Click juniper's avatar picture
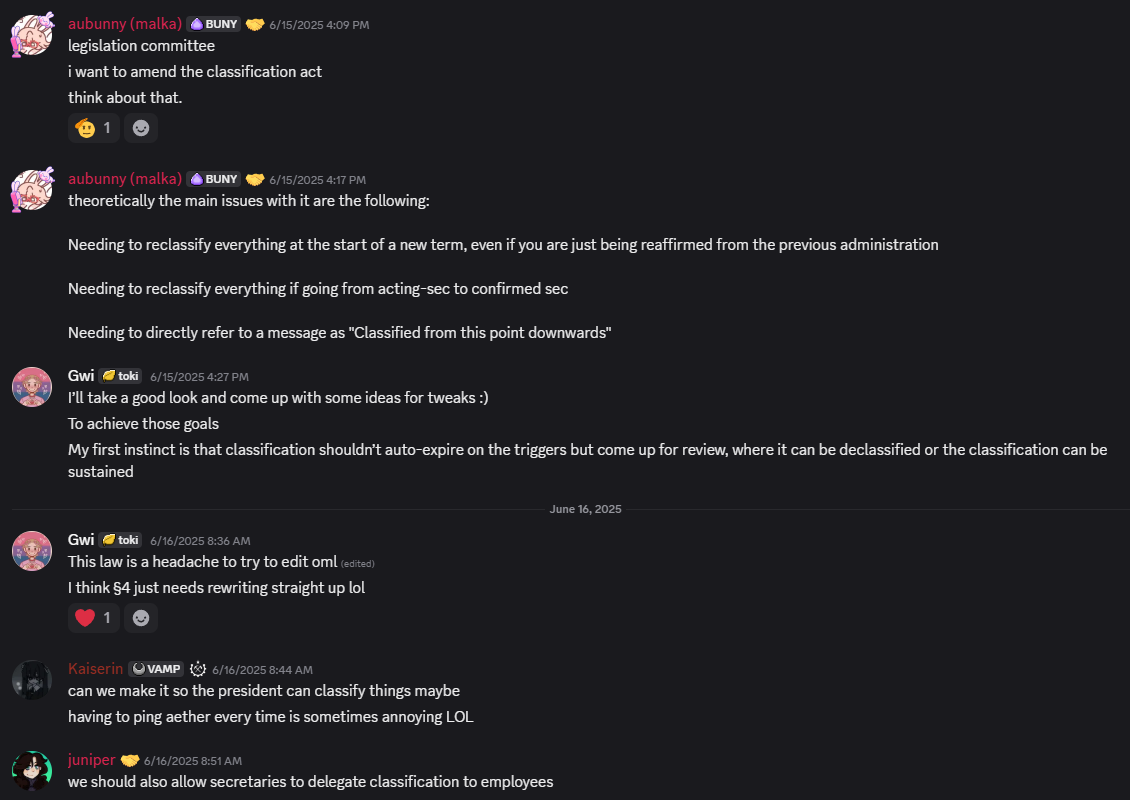This screenshot has height=800, width=1130. pyautogui.click(x=32, y=771)
